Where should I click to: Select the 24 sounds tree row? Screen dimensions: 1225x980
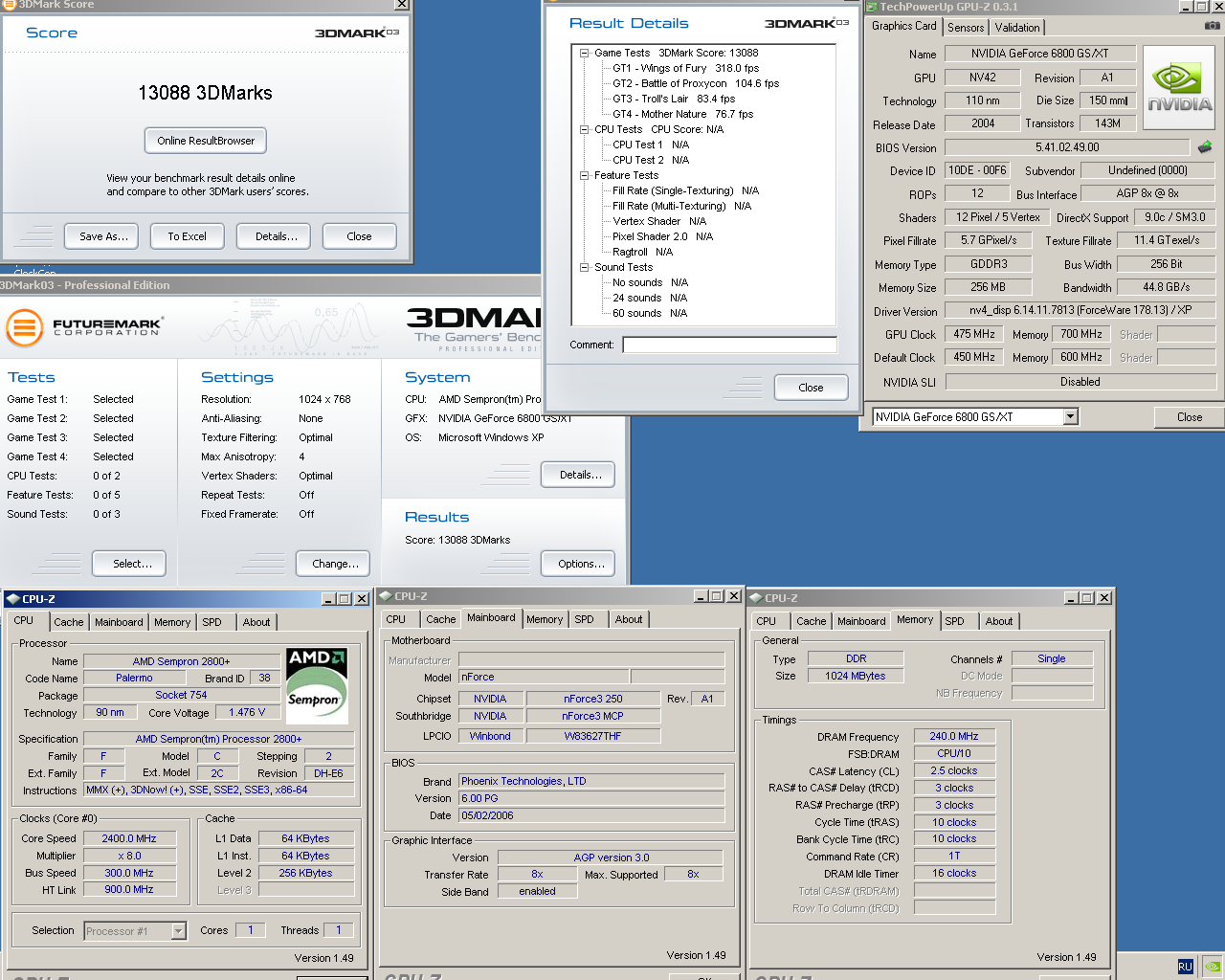pyautogui.click(x=650, y=298)
